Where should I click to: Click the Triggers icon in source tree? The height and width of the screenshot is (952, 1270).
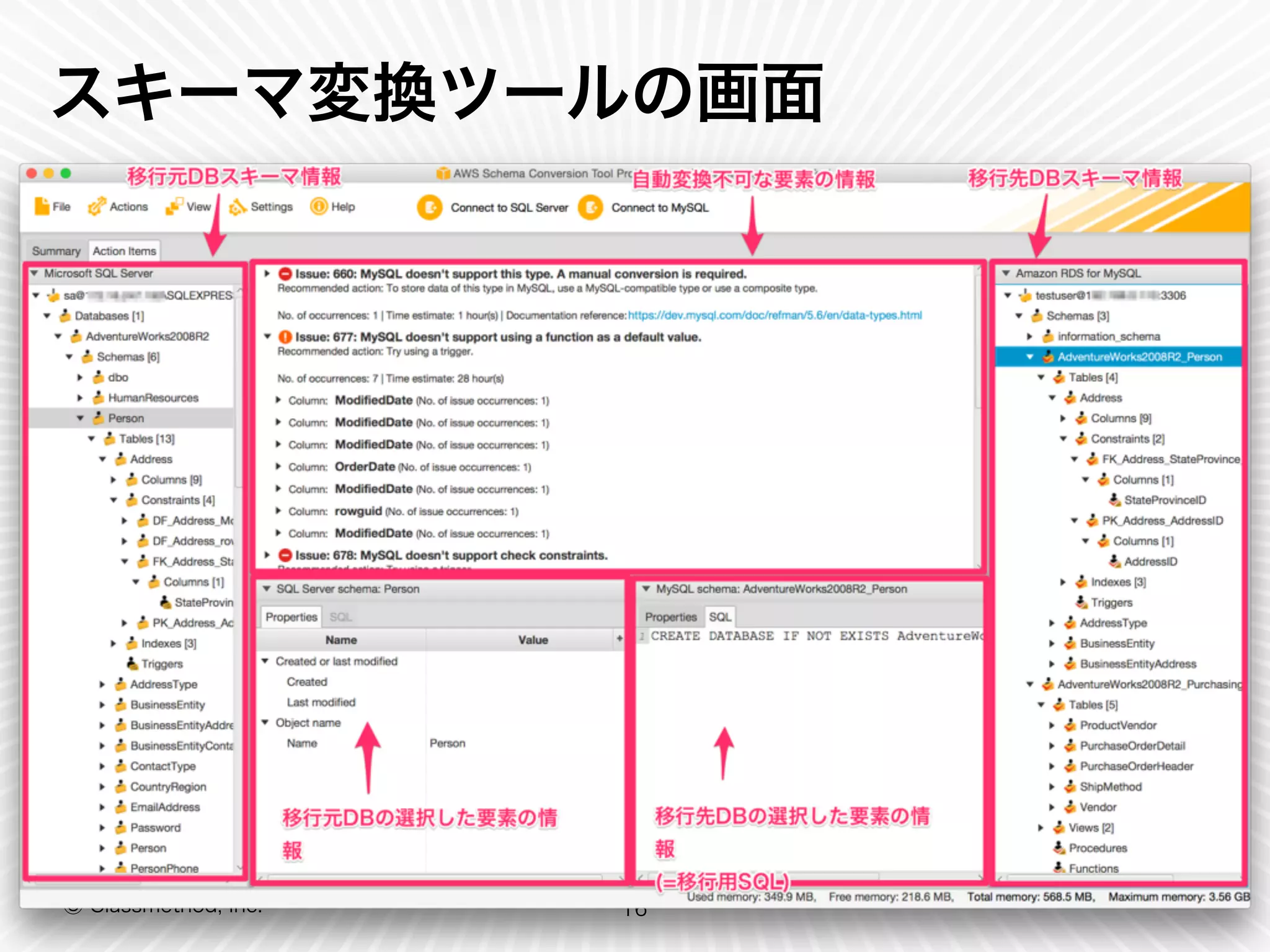[131, 663]
